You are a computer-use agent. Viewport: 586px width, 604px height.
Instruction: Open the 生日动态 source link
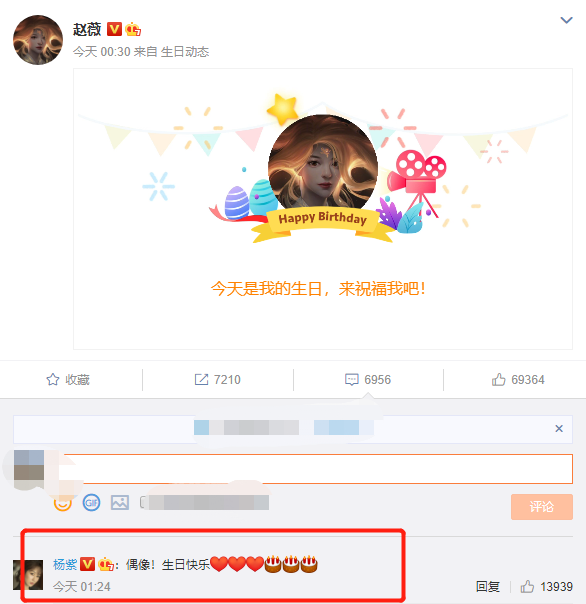185,52
